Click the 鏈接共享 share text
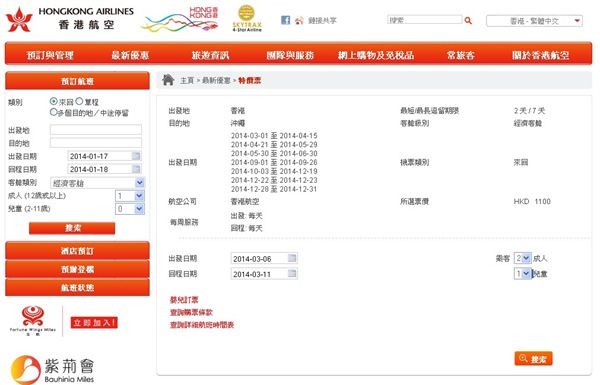 click(323, 21)
